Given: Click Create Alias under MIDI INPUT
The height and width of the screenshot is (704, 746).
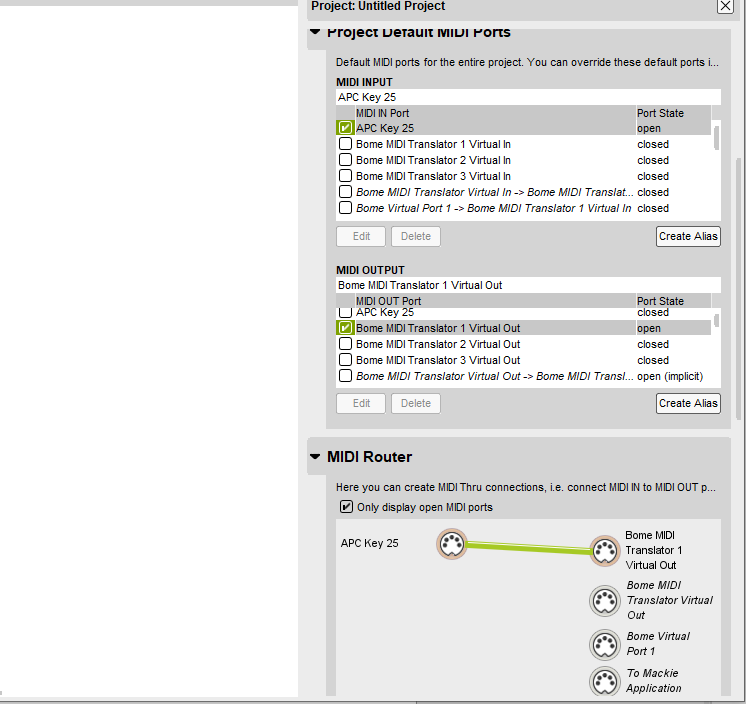Looking at the screenshot, I should [688, 236].
